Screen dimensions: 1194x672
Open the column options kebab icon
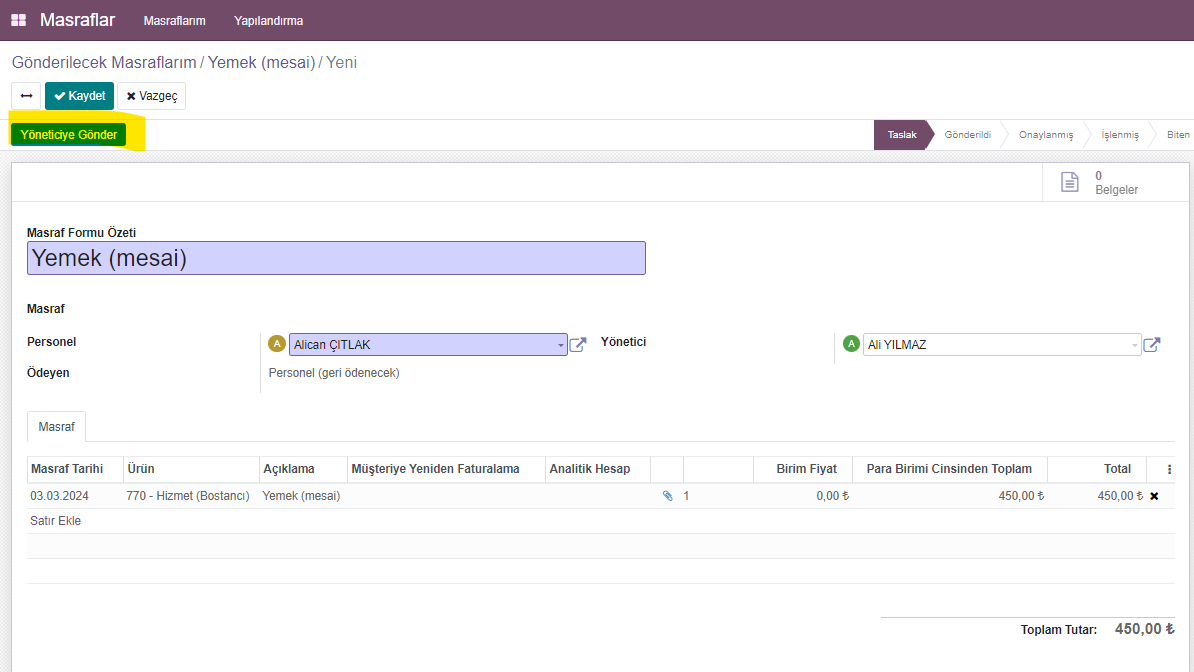point(1170,469)
